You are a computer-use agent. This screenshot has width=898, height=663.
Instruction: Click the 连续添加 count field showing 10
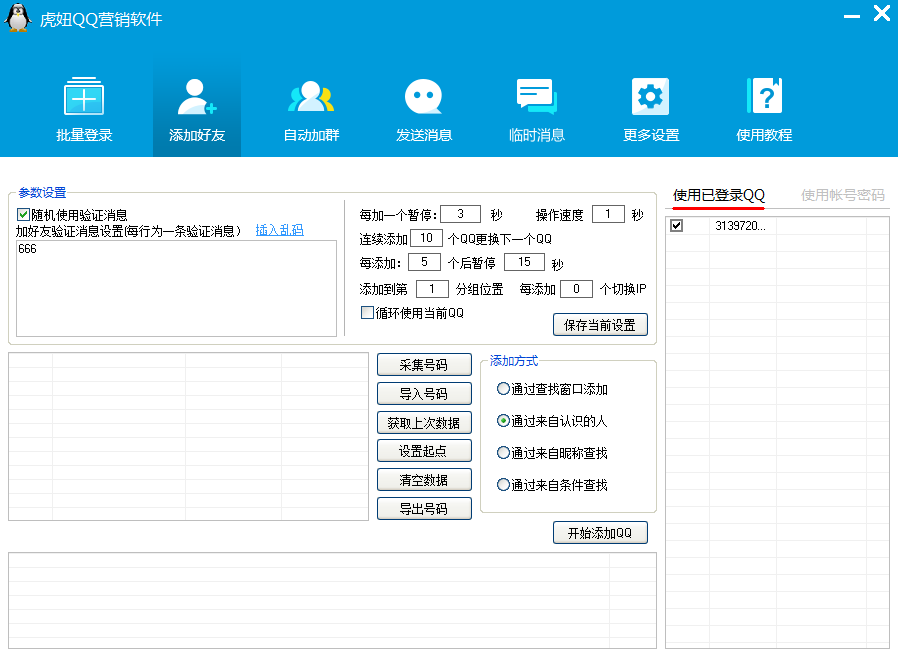pyautogui.click(x=426, y=238)
